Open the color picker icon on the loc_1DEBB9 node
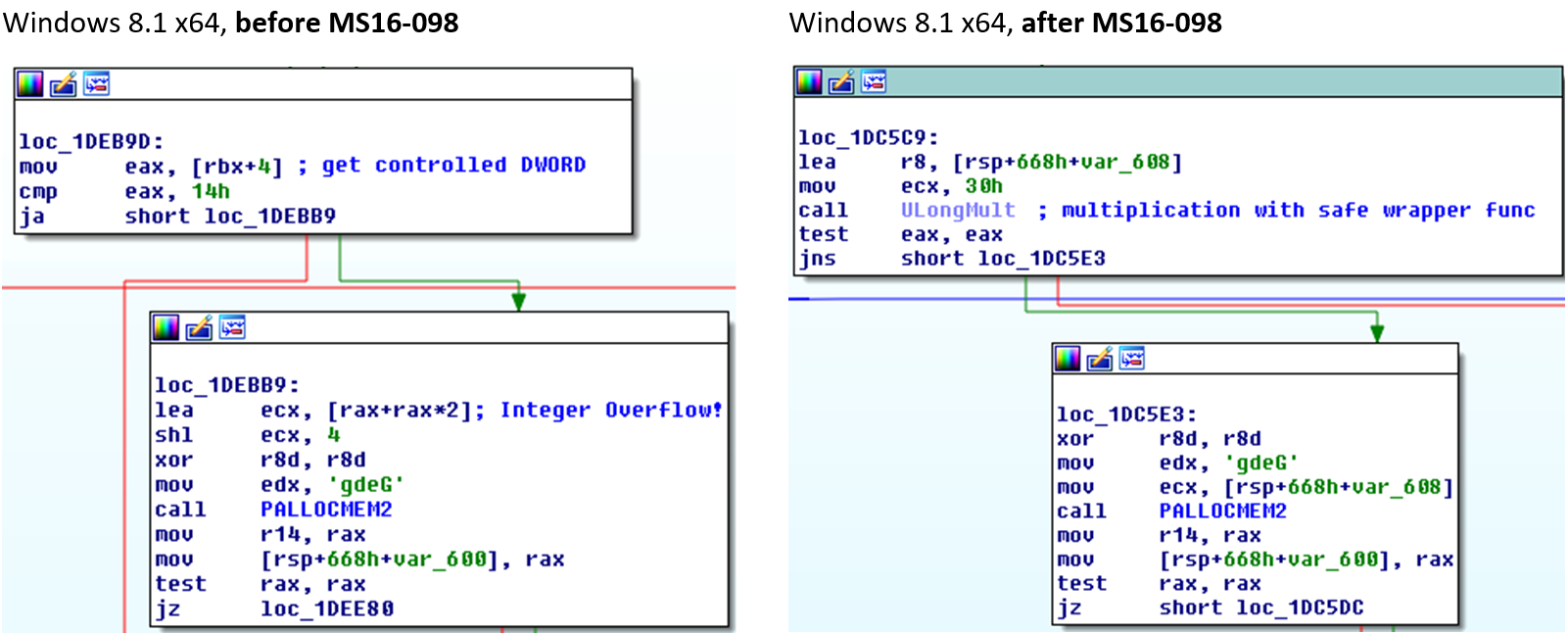The image size is (1568, 633). click(166, 328)
